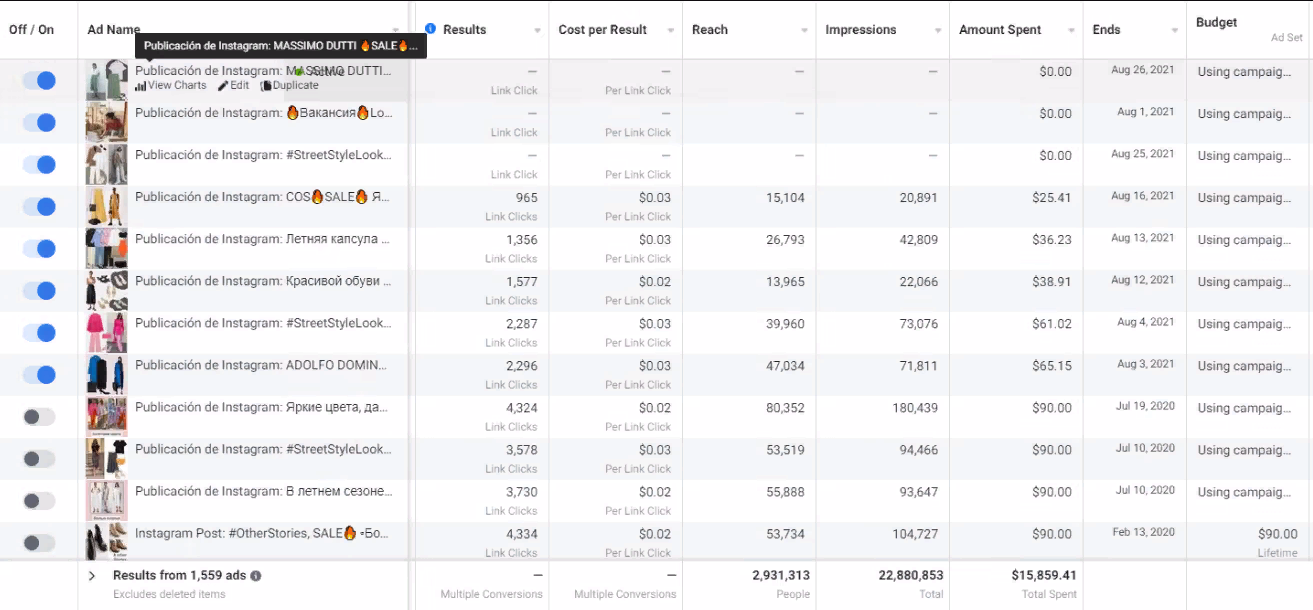This screenshot has width=1313, height=610.
Task: Disable the COS SALE ad toggle
Action: coord(39,206)
